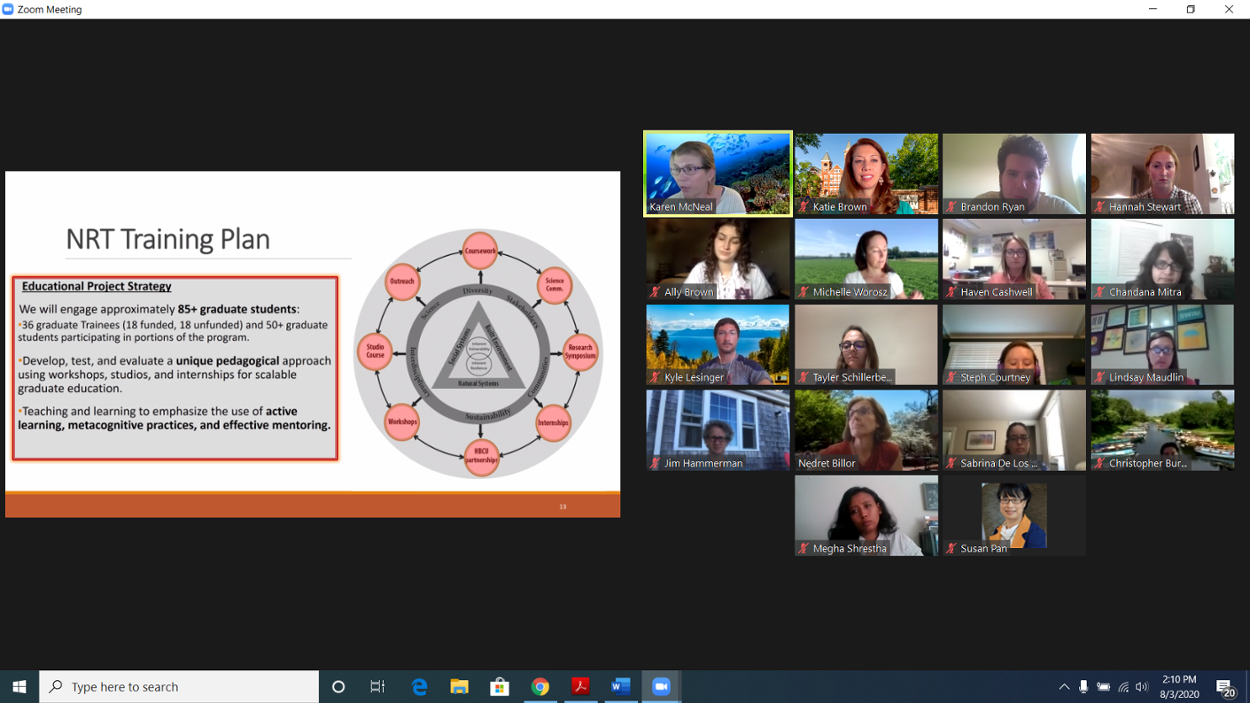Open File Explorer from the taskbar
This screenshot has height=703, width=1250.
[x=459, y=687]
